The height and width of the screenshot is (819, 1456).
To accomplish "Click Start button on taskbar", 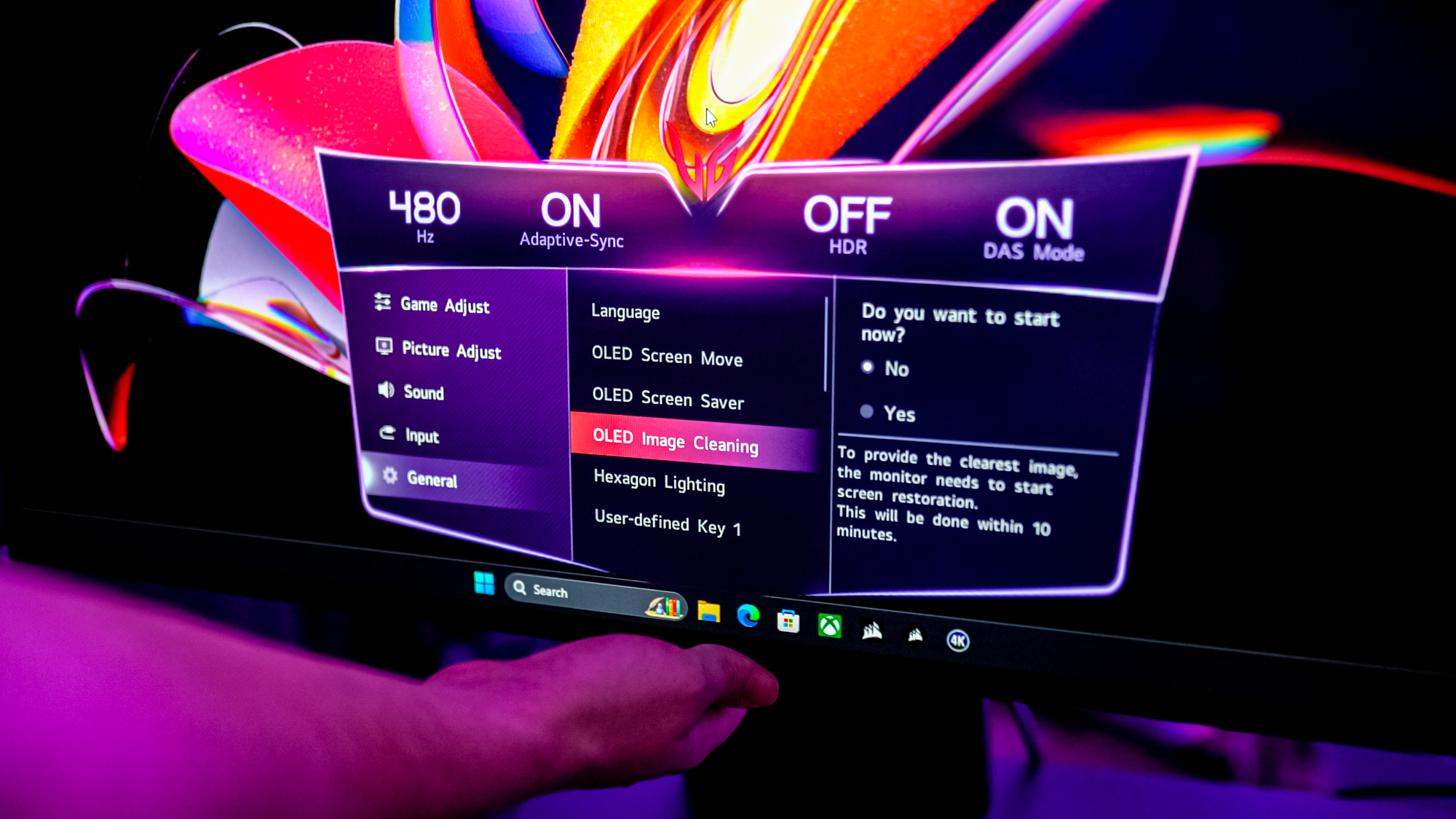I will [483, 581].
